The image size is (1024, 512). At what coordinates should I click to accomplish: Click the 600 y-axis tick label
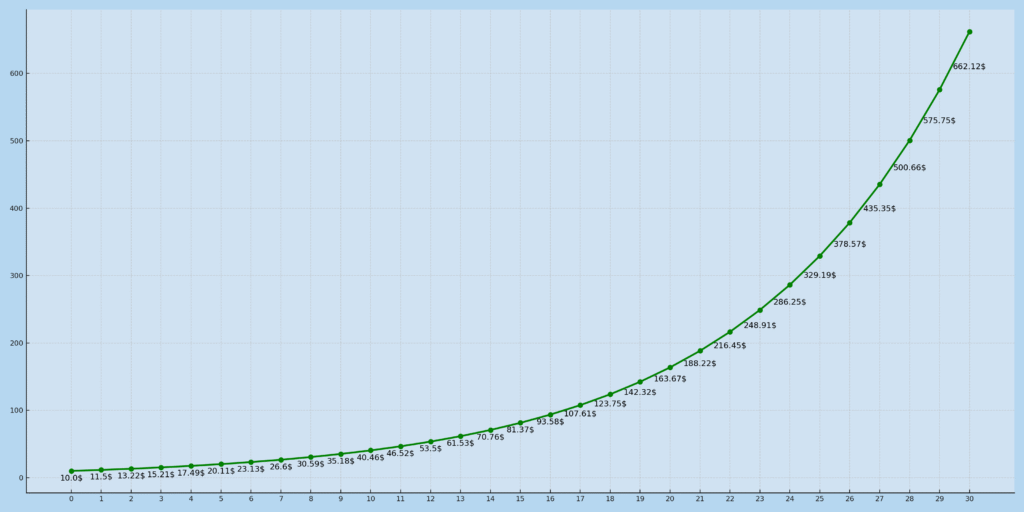point(16,74)
